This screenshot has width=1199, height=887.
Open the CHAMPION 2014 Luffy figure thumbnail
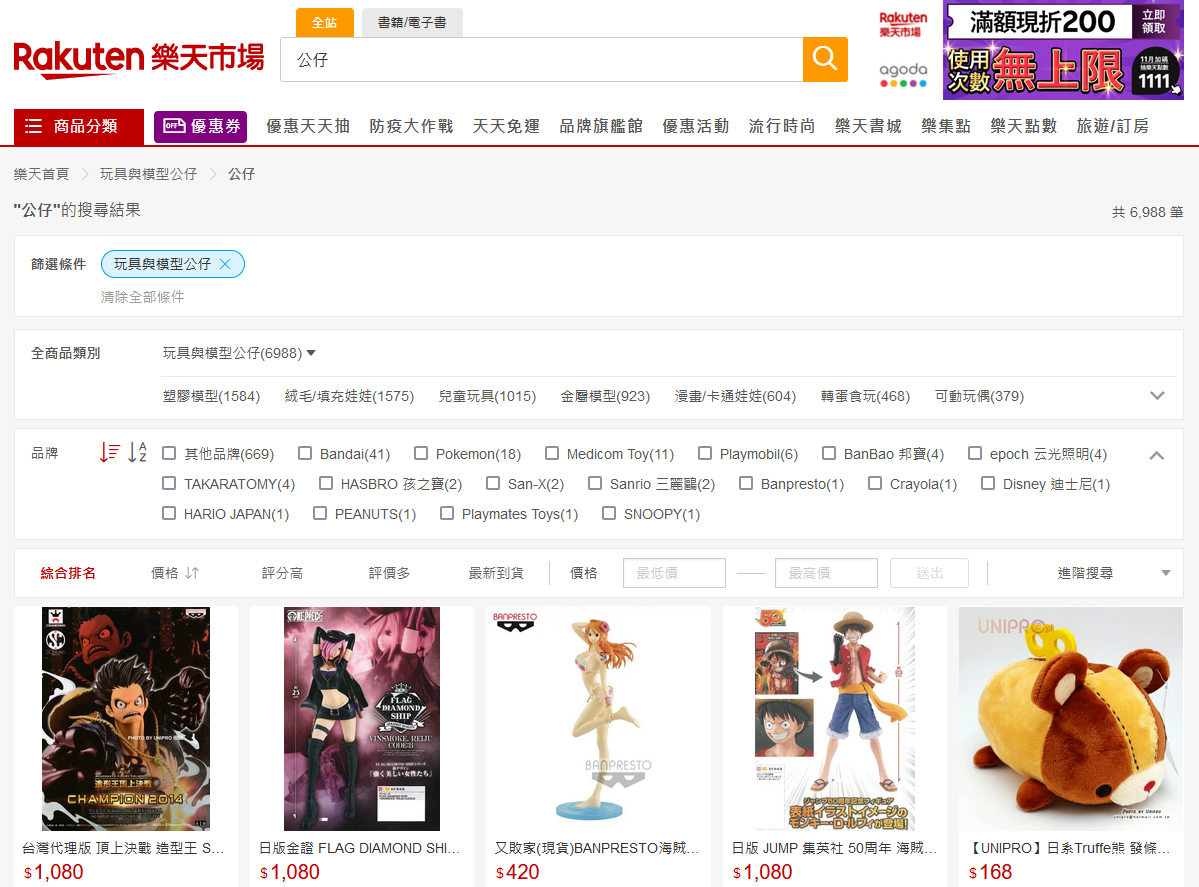[x=125, y=719]
